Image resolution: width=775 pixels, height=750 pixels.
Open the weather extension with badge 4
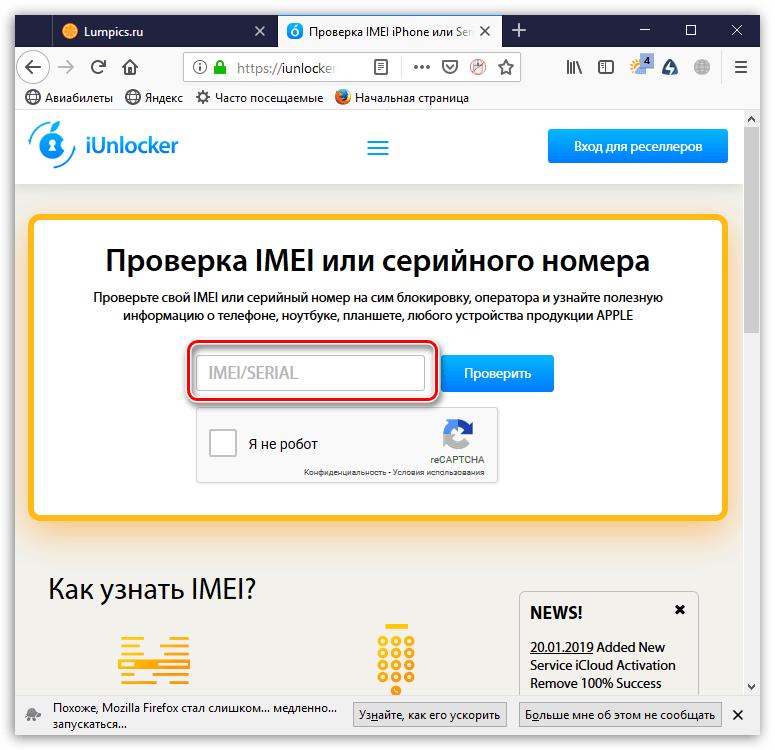point(641,64)
